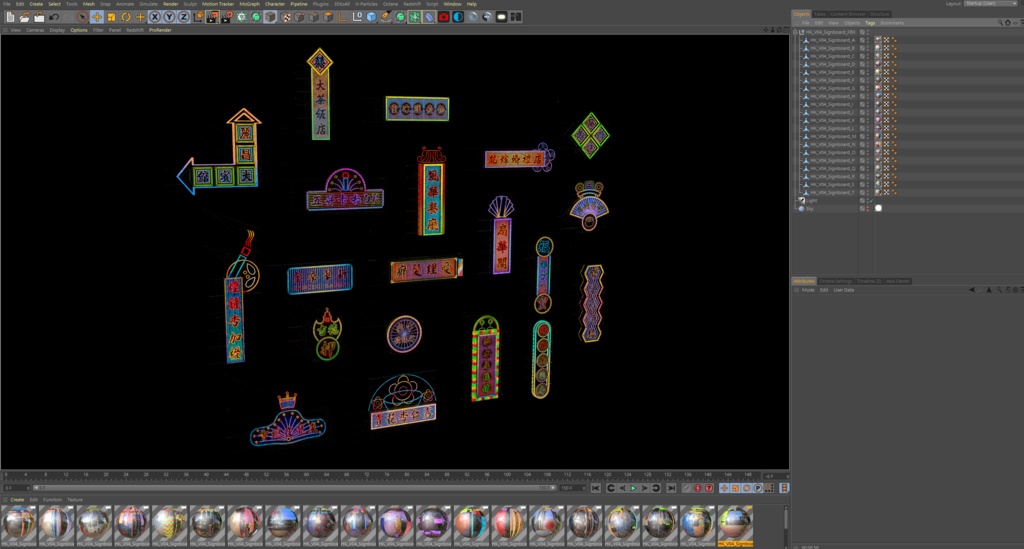Select HK_V04_Signboard_A object
1024x549 pixels.
832,40
